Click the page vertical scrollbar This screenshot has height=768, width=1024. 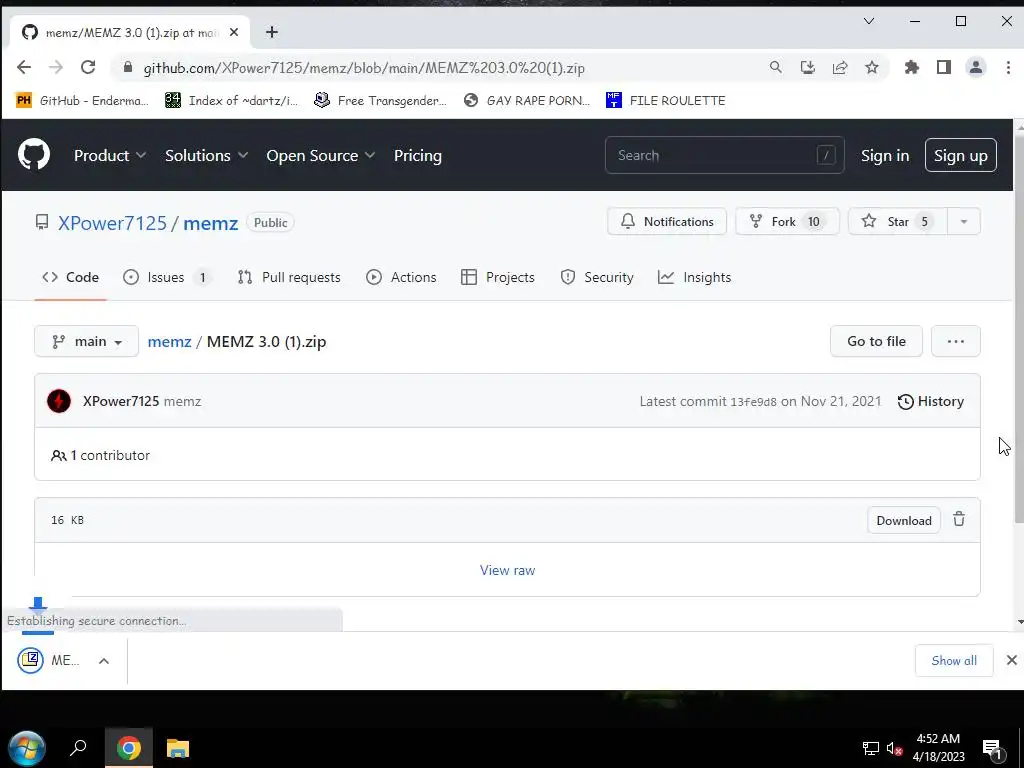pos(1020,330)
